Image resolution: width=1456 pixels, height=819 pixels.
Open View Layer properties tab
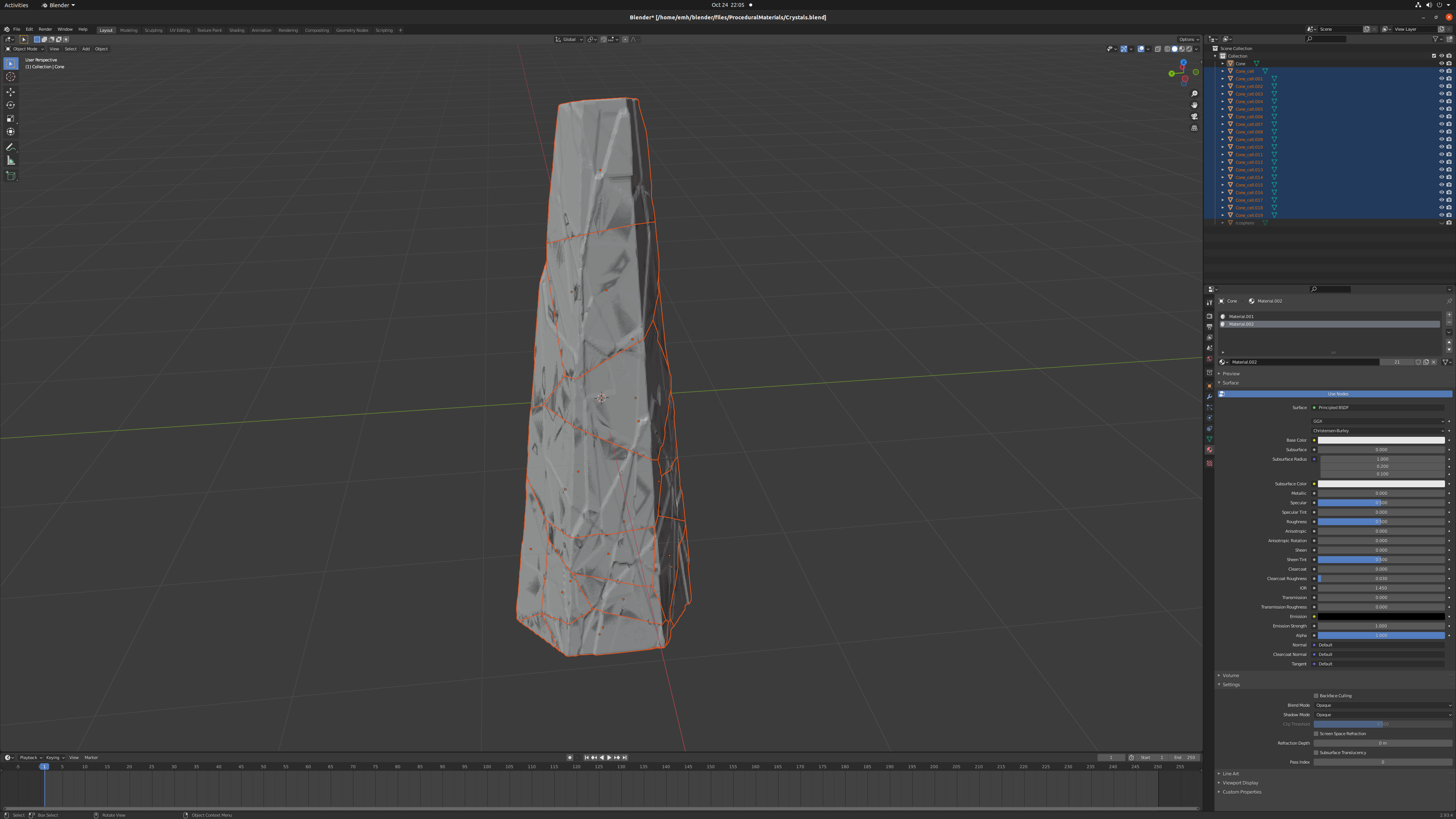pyautogui.click(x=1209, y=337)
